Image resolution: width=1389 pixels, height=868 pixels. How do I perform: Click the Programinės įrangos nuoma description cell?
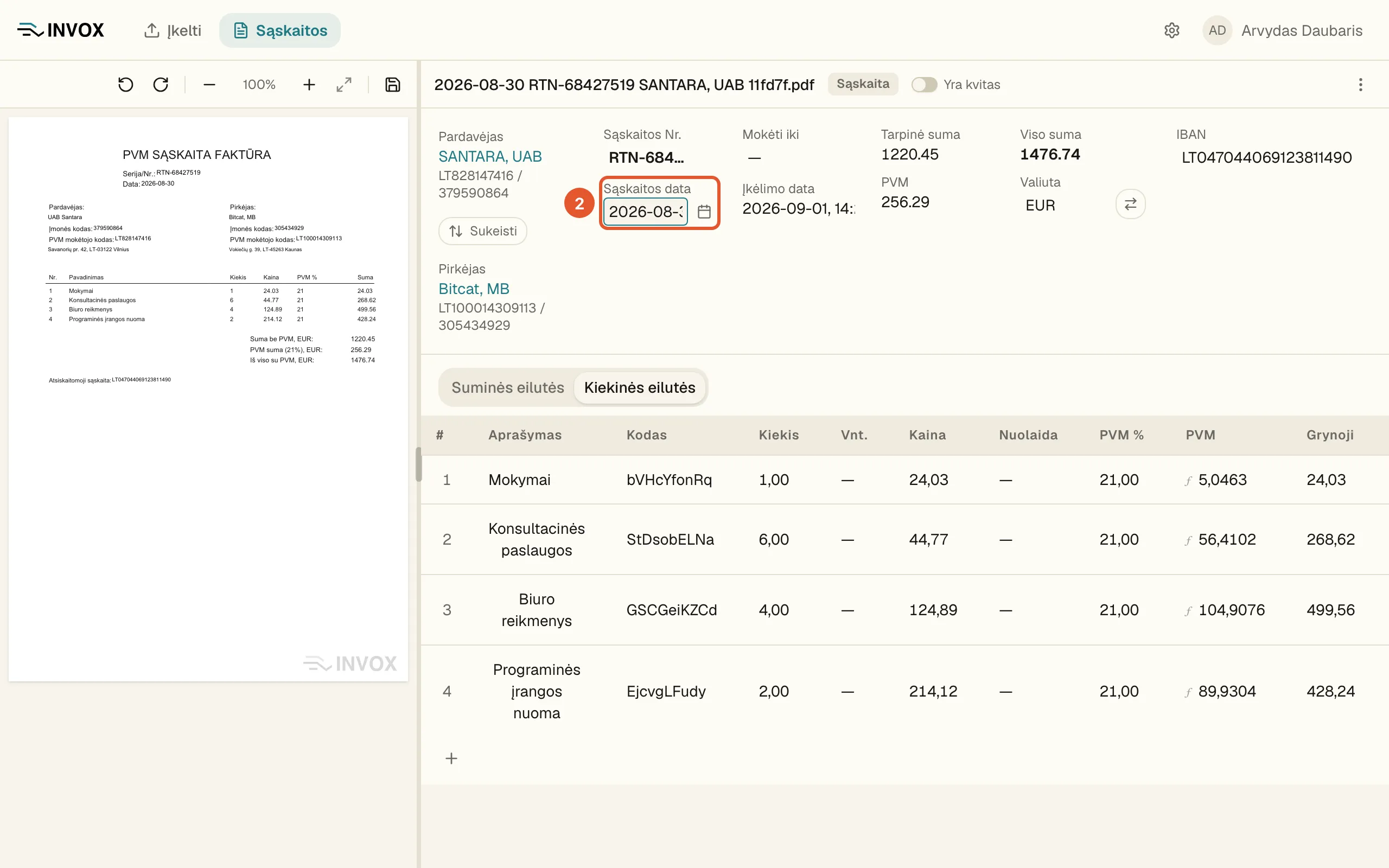537,692
